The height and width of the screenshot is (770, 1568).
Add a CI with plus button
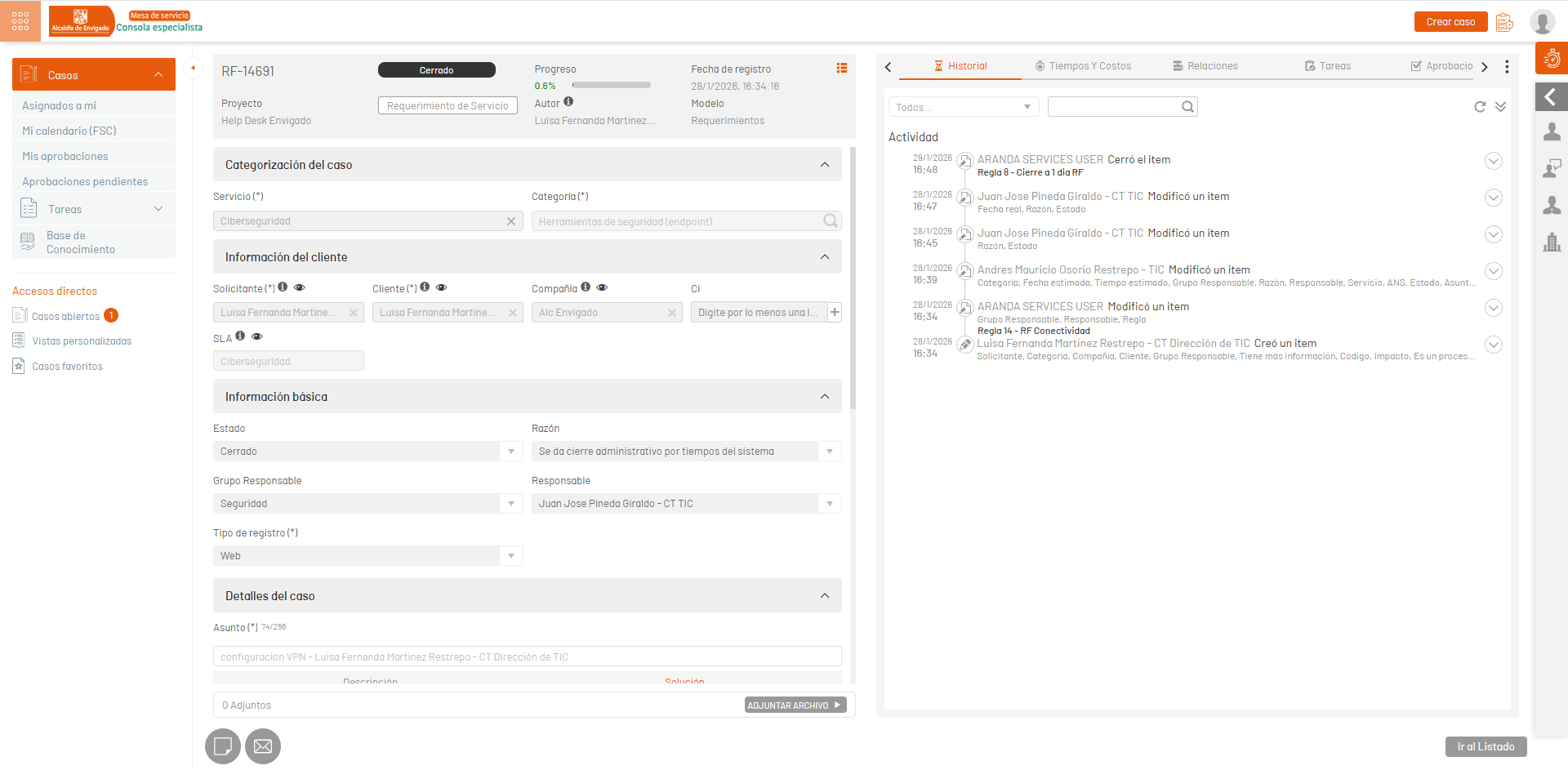[835, 312]
